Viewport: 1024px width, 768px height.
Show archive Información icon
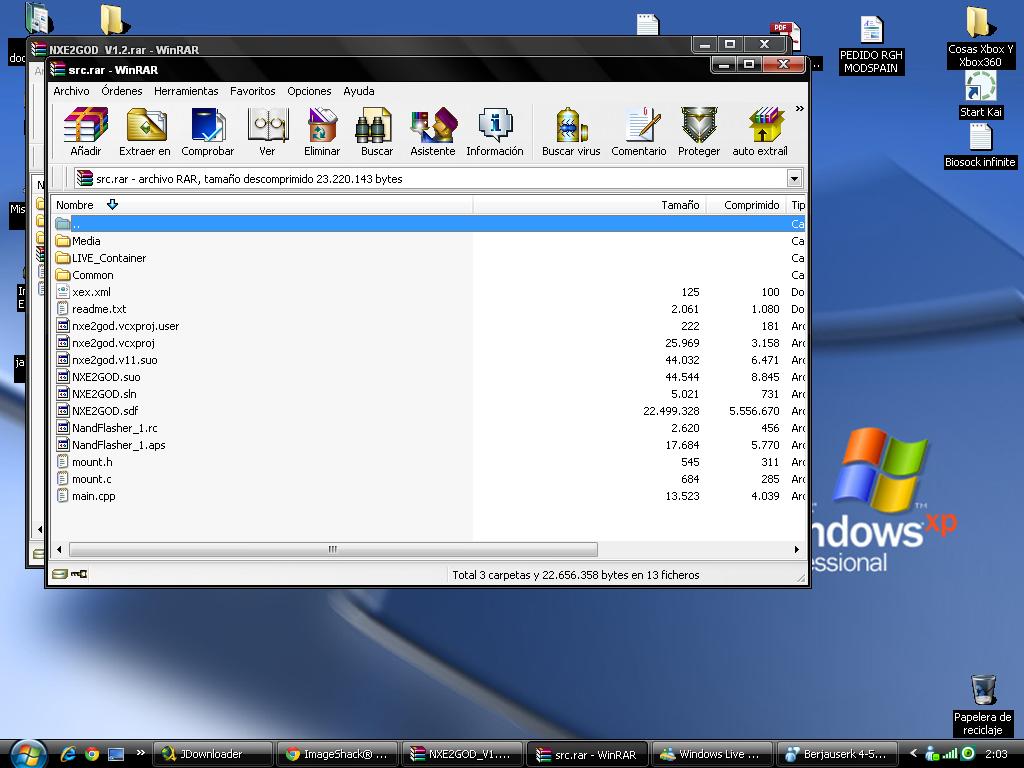(494, 130)
